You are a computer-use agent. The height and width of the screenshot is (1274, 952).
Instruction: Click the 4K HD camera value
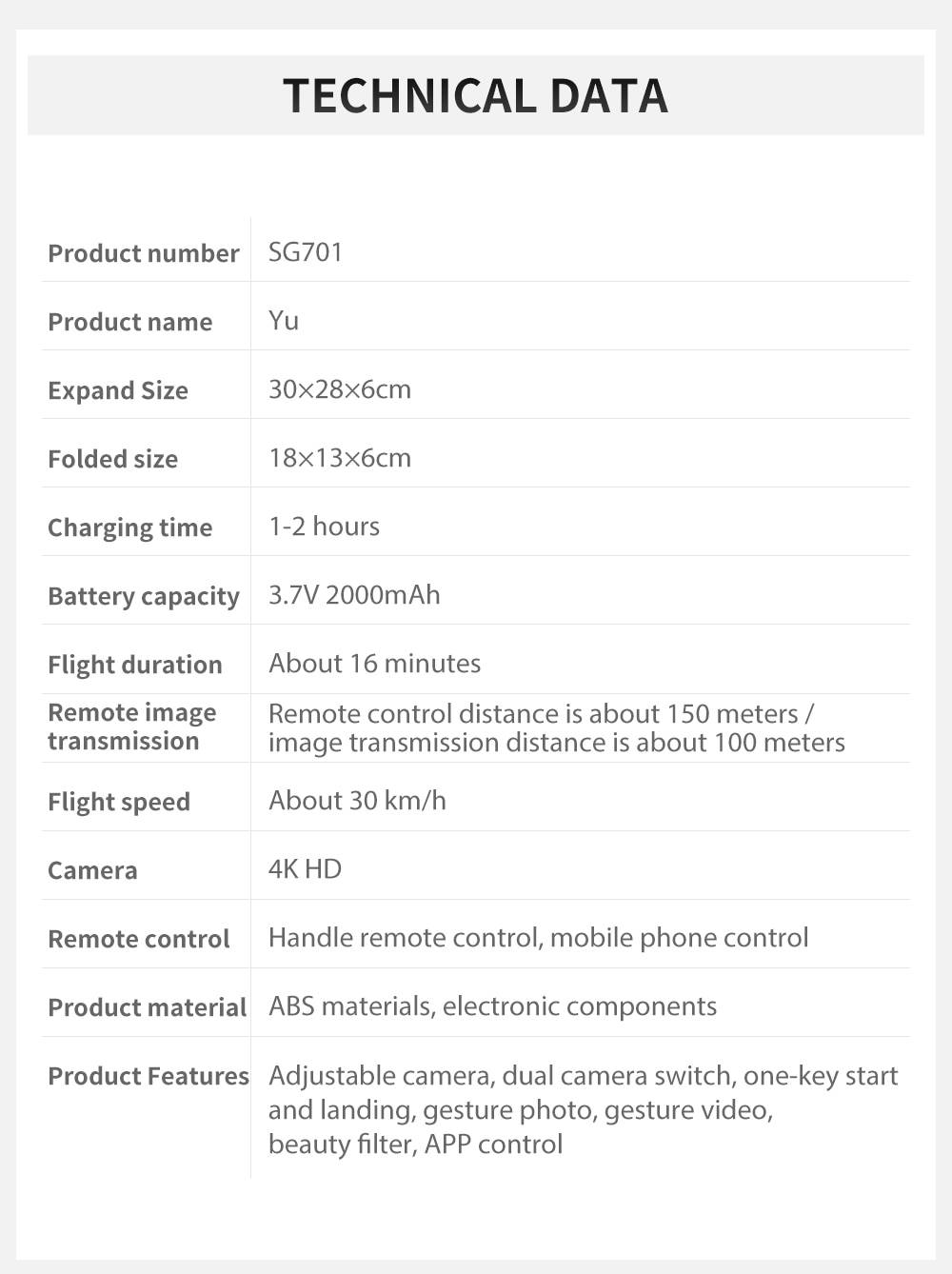(x=305, y=869)
